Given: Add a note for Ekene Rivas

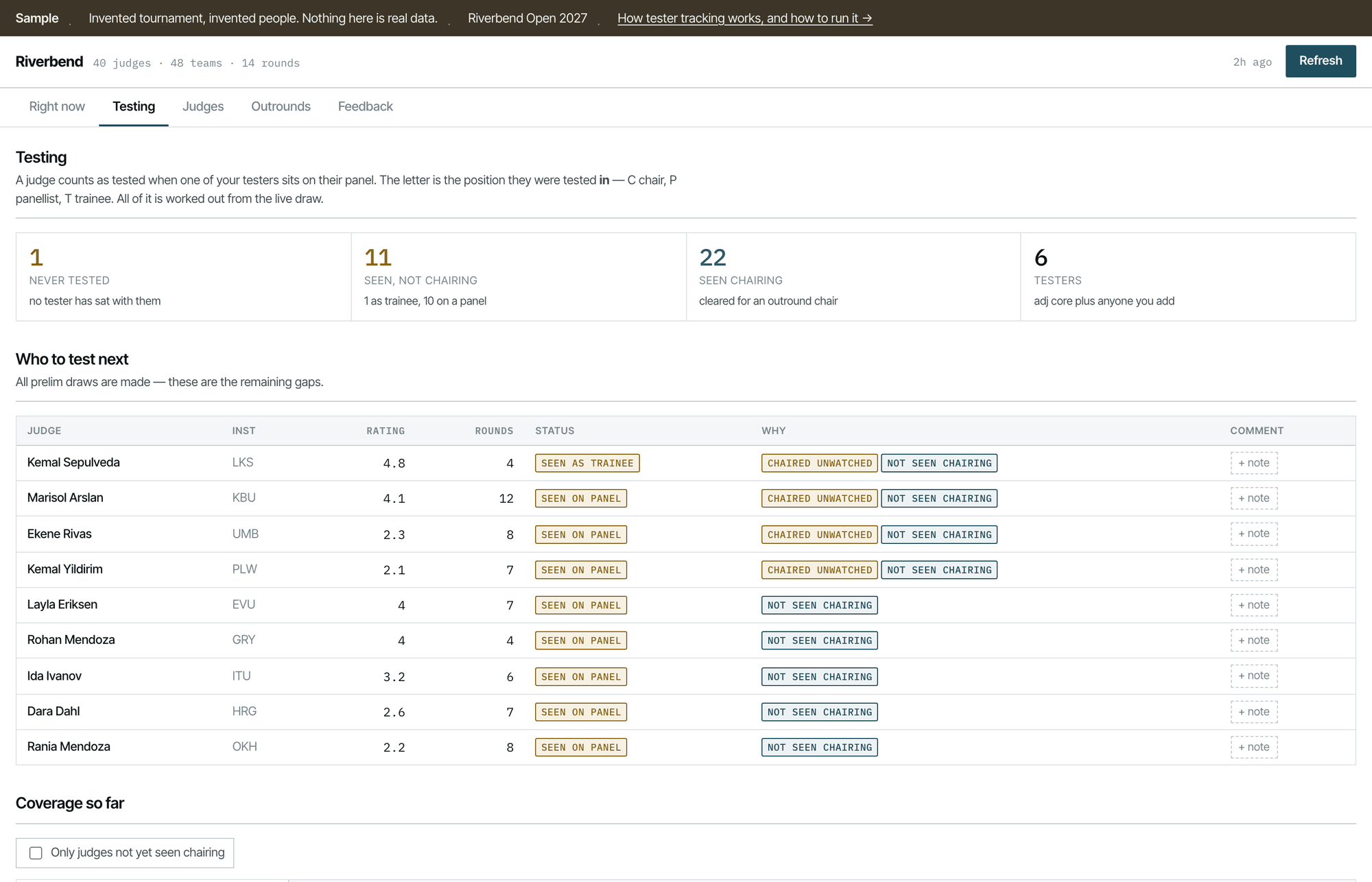Looking at the screenshot, I should 1253,534.
